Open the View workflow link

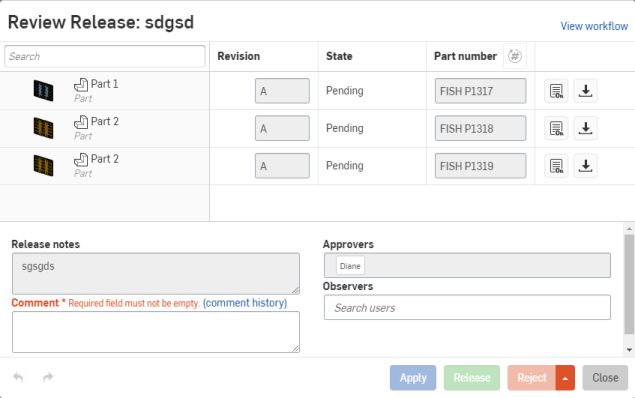(594, 26)
